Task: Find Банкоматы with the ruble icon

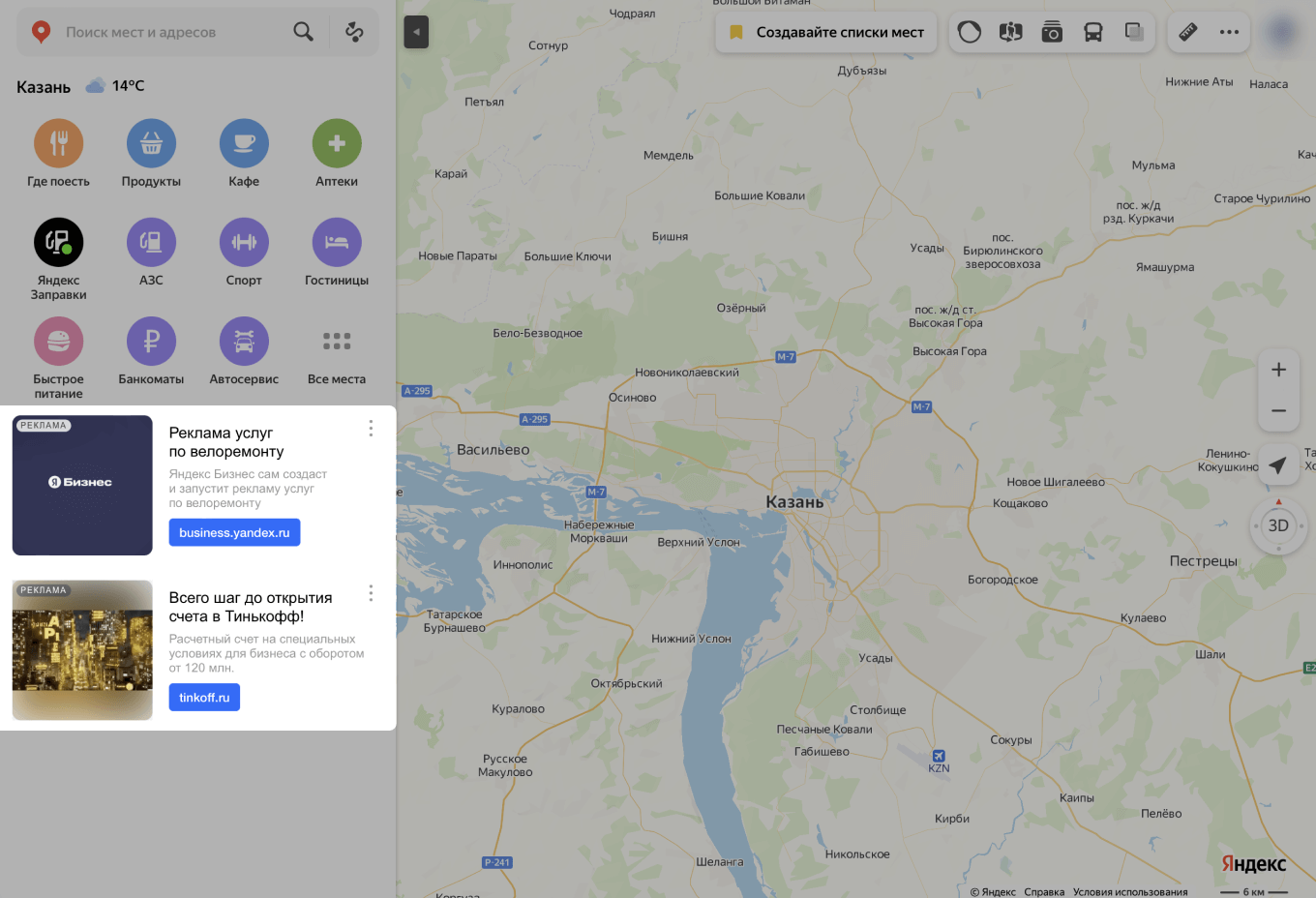Action: click(151, 342)
